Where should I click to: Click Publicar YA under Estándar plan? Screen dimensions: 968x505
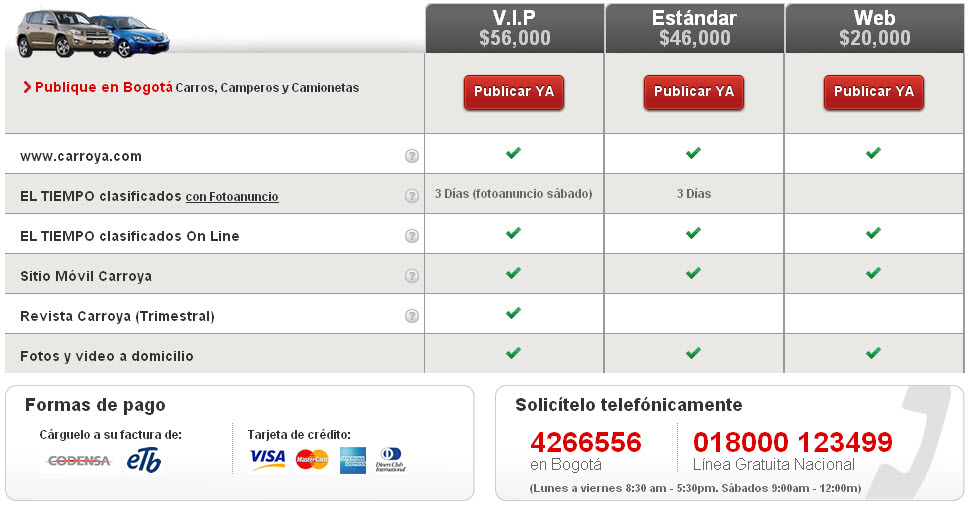point(694,93)
